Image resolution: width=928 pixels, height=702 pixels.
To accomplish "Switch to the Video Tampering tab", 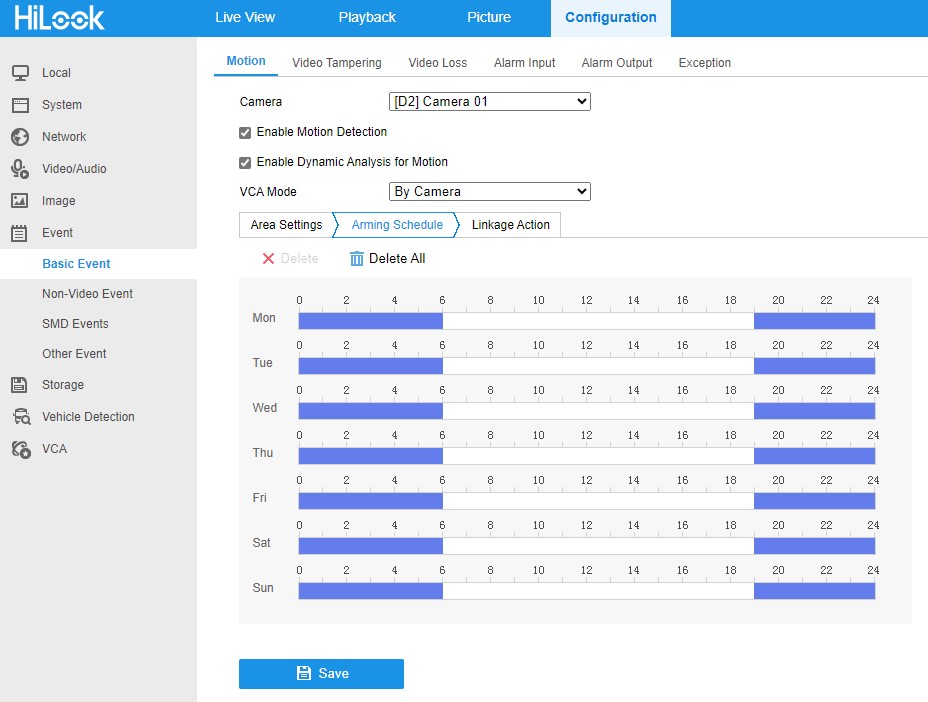I will (336, 63).
